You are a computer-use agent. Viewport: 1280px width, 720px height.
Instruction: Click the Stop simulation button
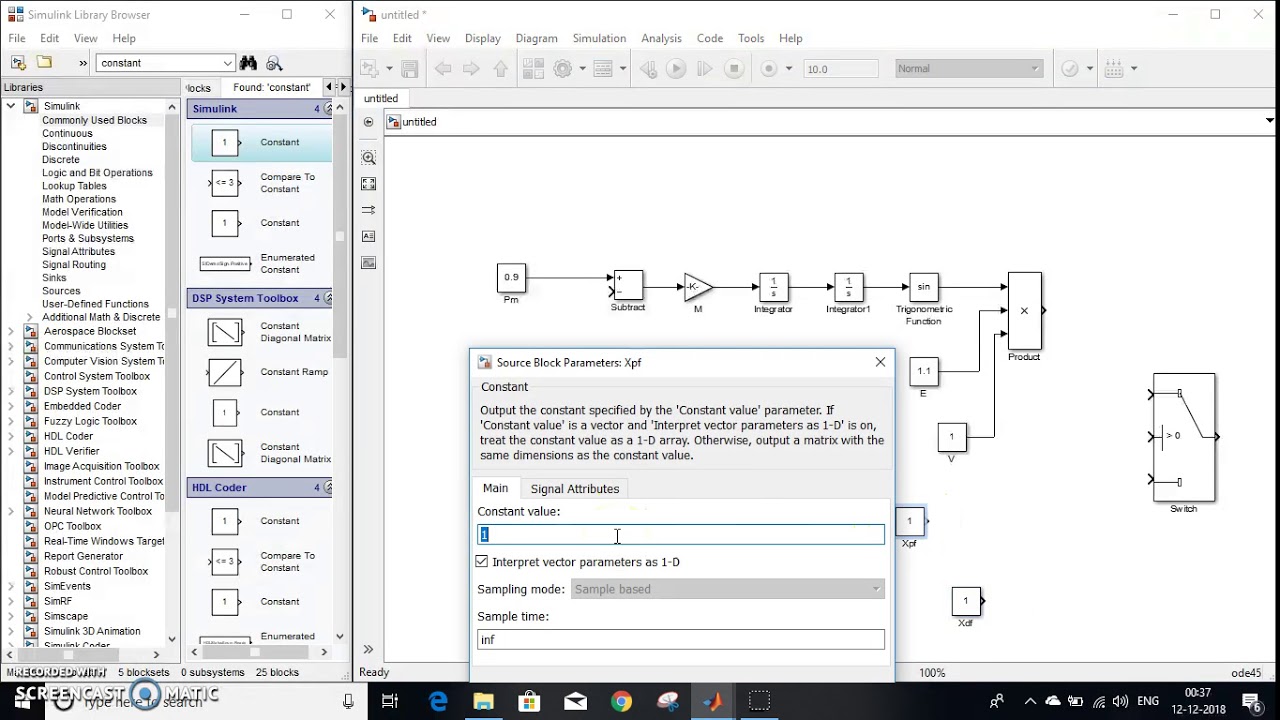(734, 69)
